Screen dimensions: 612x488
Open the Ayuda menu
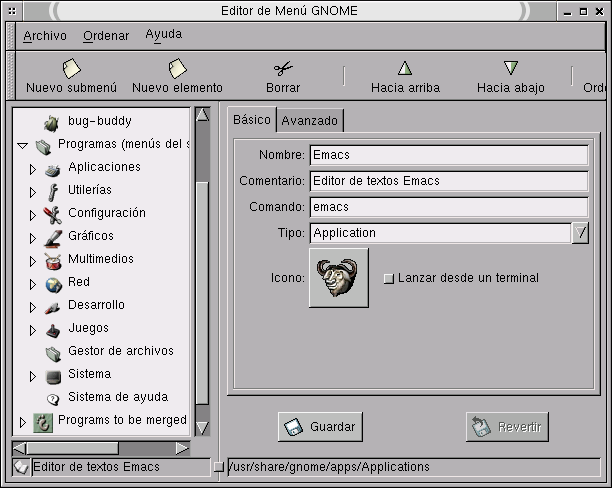[x=164, y=35]
